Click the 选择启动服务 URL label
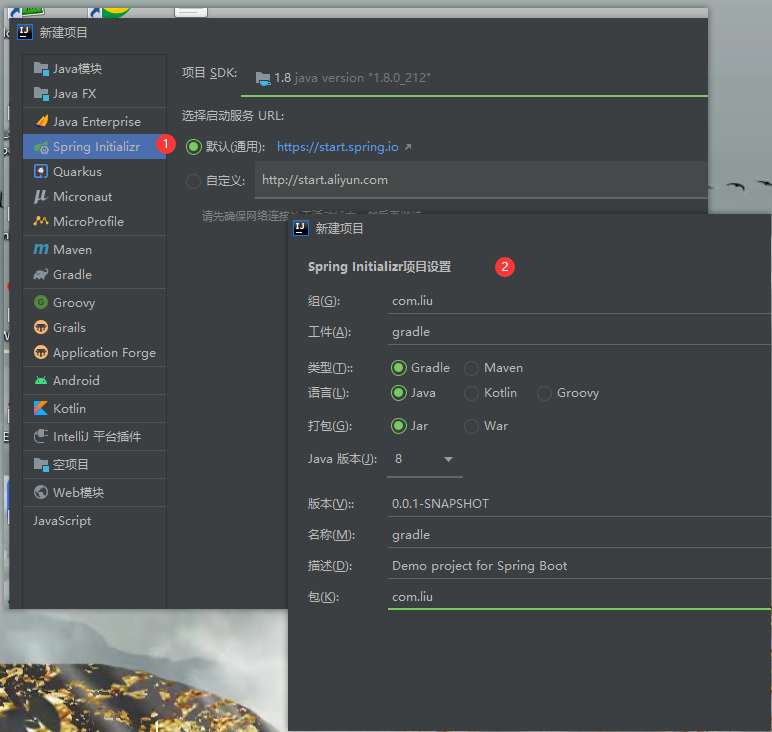 click(233, 116)
